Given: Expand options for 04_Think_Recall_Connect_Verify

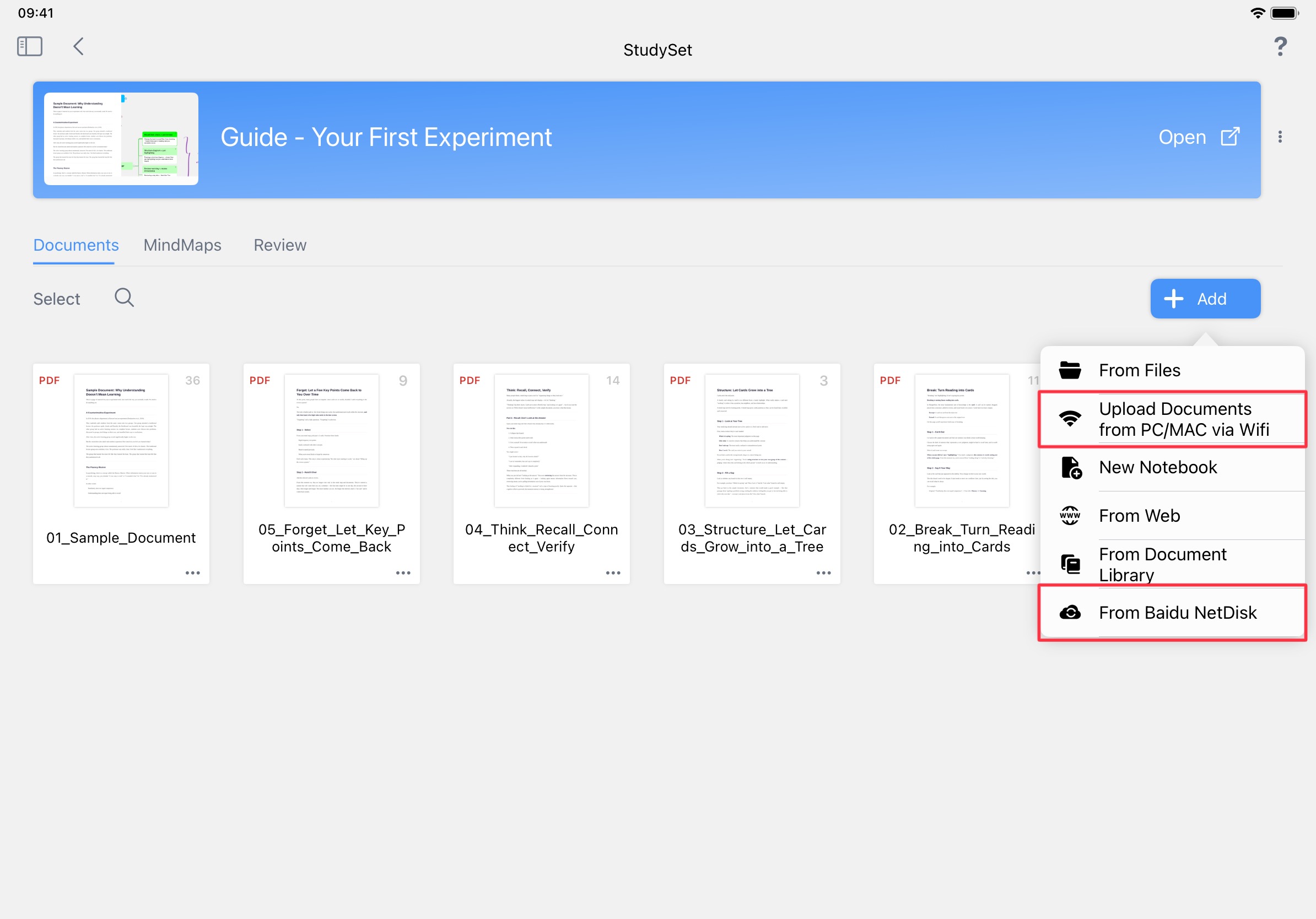Looking at the screenshot, I should (x=613, y=572).
